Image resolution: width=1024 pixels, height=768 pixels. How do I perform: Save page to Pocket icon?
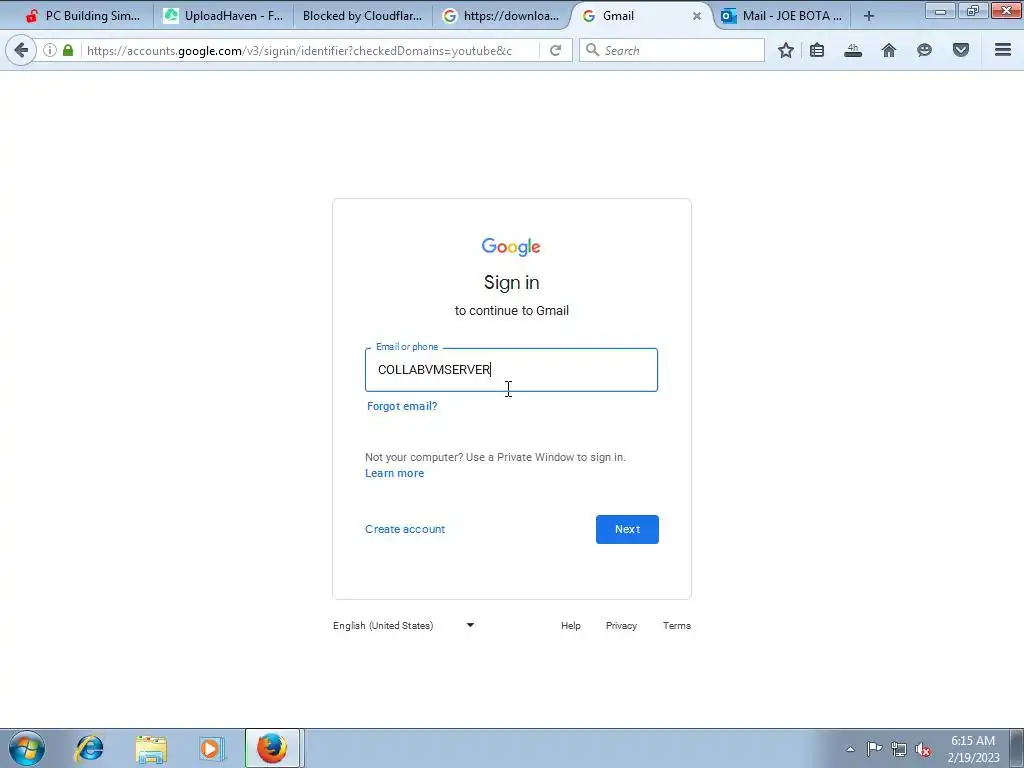point(961,50)
